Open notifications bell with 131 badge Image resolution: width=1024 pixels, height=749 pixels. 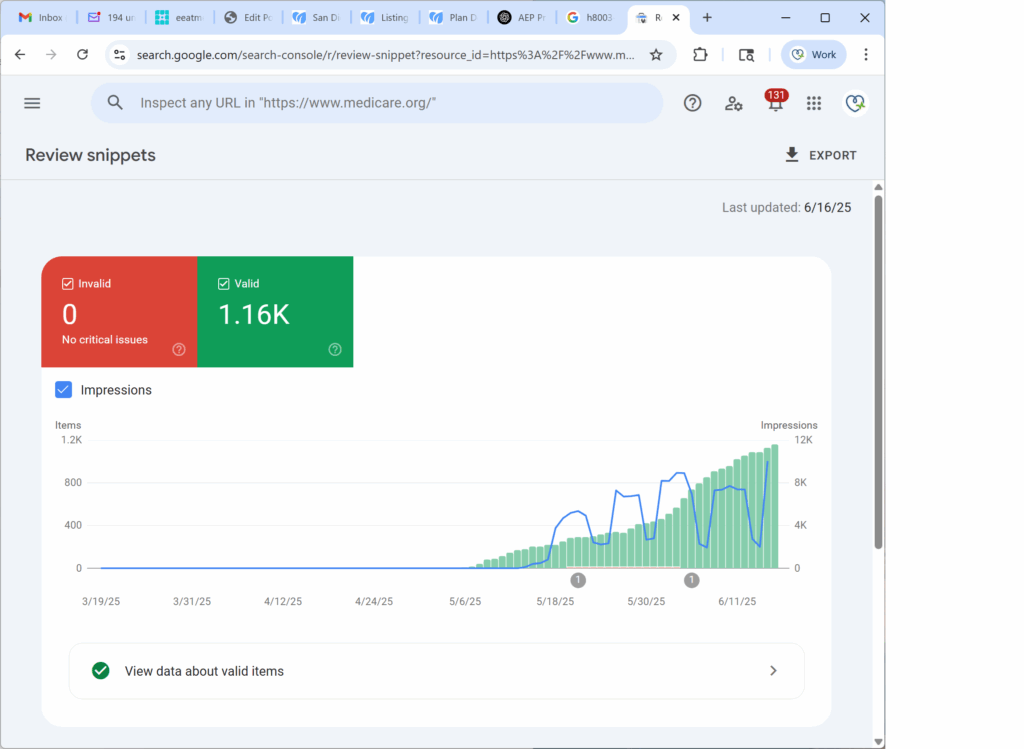tap(775, 101)
